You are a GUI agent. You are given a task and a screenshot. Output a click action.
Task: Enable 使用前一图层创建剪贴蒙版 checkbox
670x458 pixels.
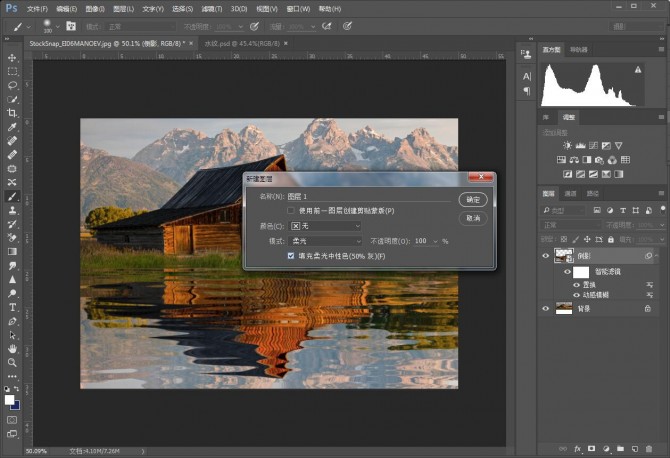click(291, 211)
